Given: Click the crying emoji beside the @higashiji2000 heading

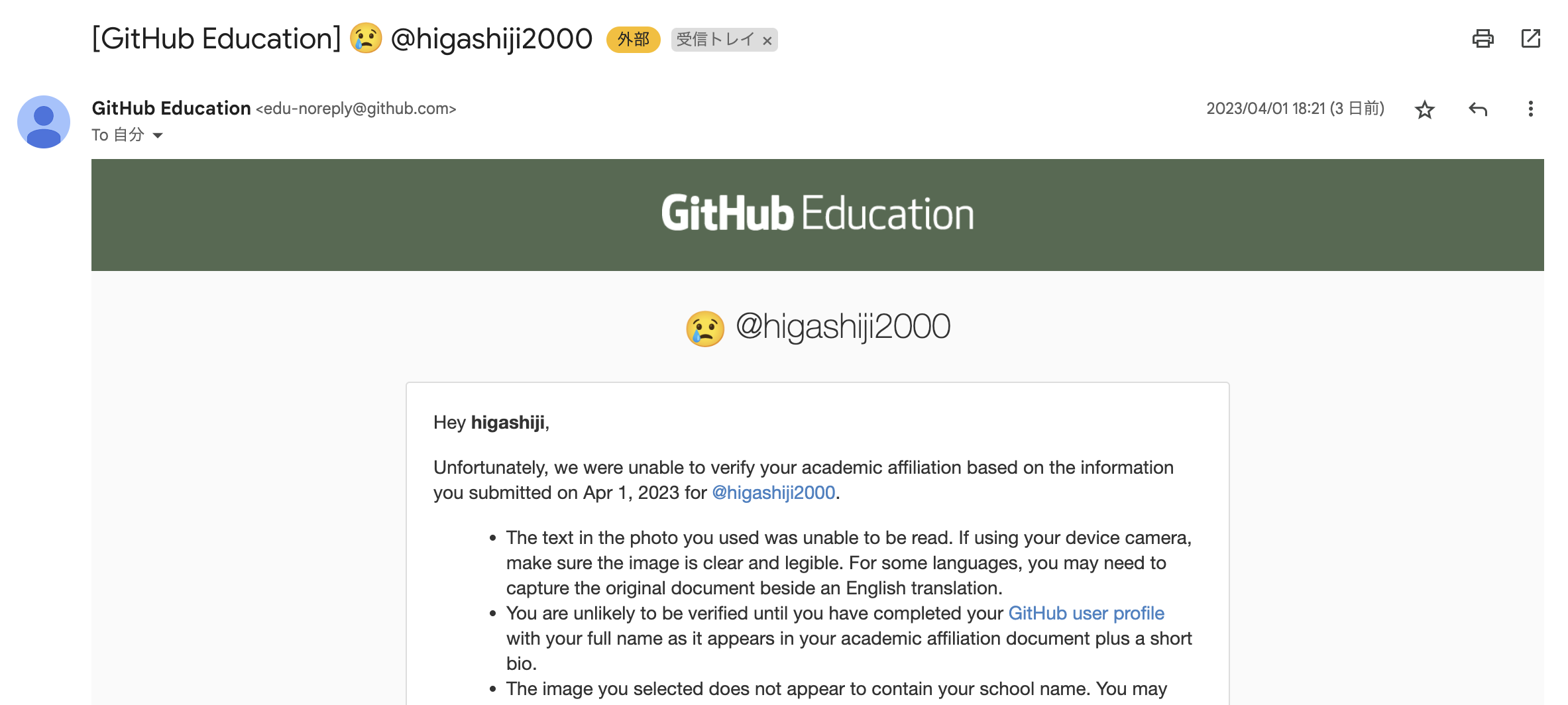Looking at the screenshot, I should coord(705,329).
